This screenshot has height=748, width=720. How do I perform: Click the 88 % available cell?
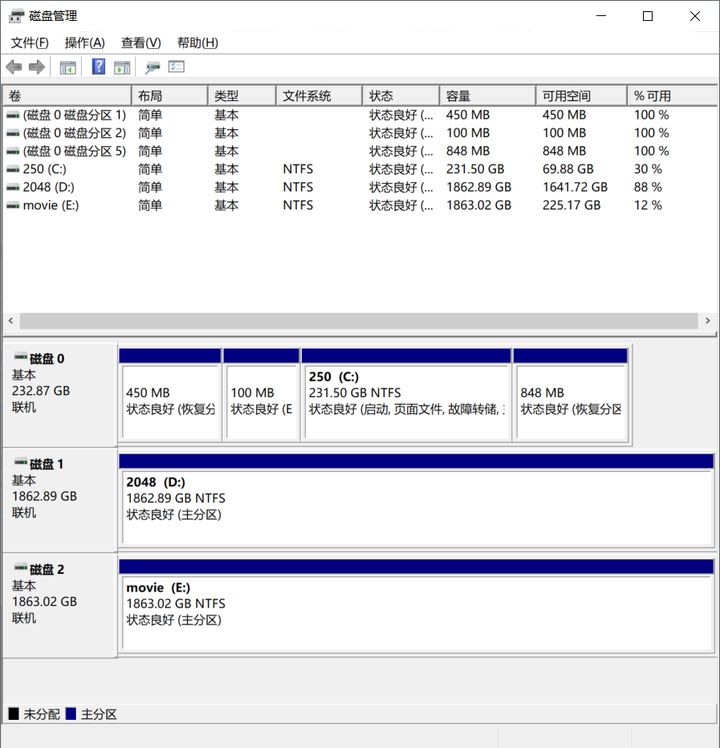click(647, 187)
